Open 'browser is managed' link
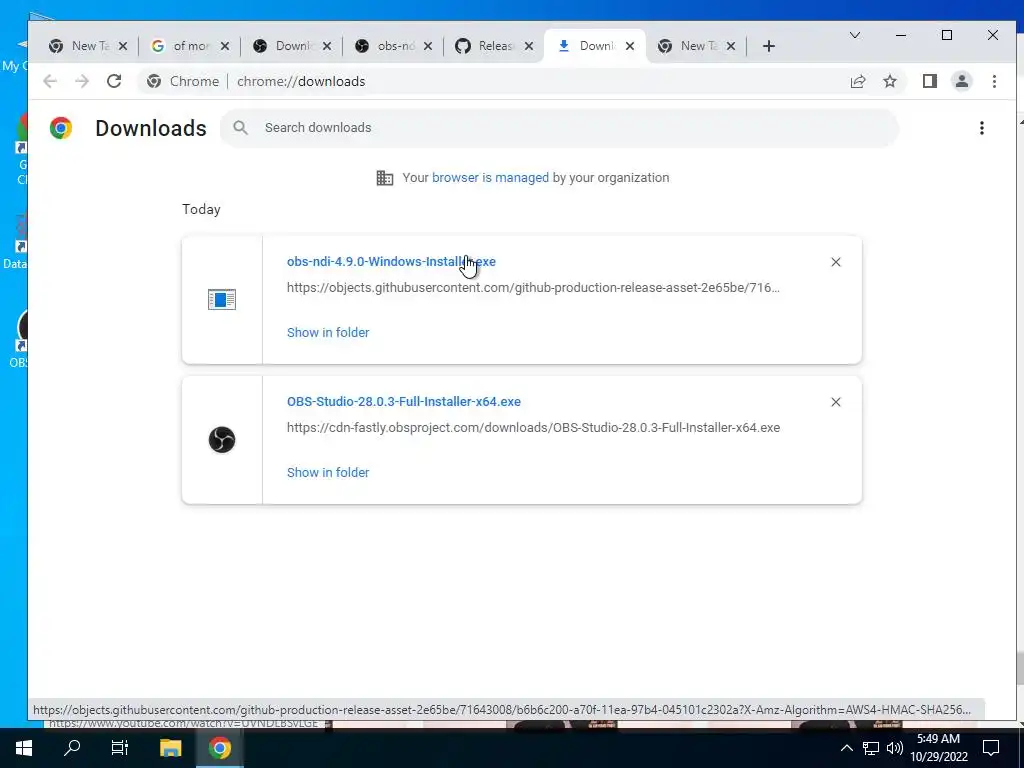This screenshot has height=768, width=1024. pyautogui.click(x=490, y=178)
